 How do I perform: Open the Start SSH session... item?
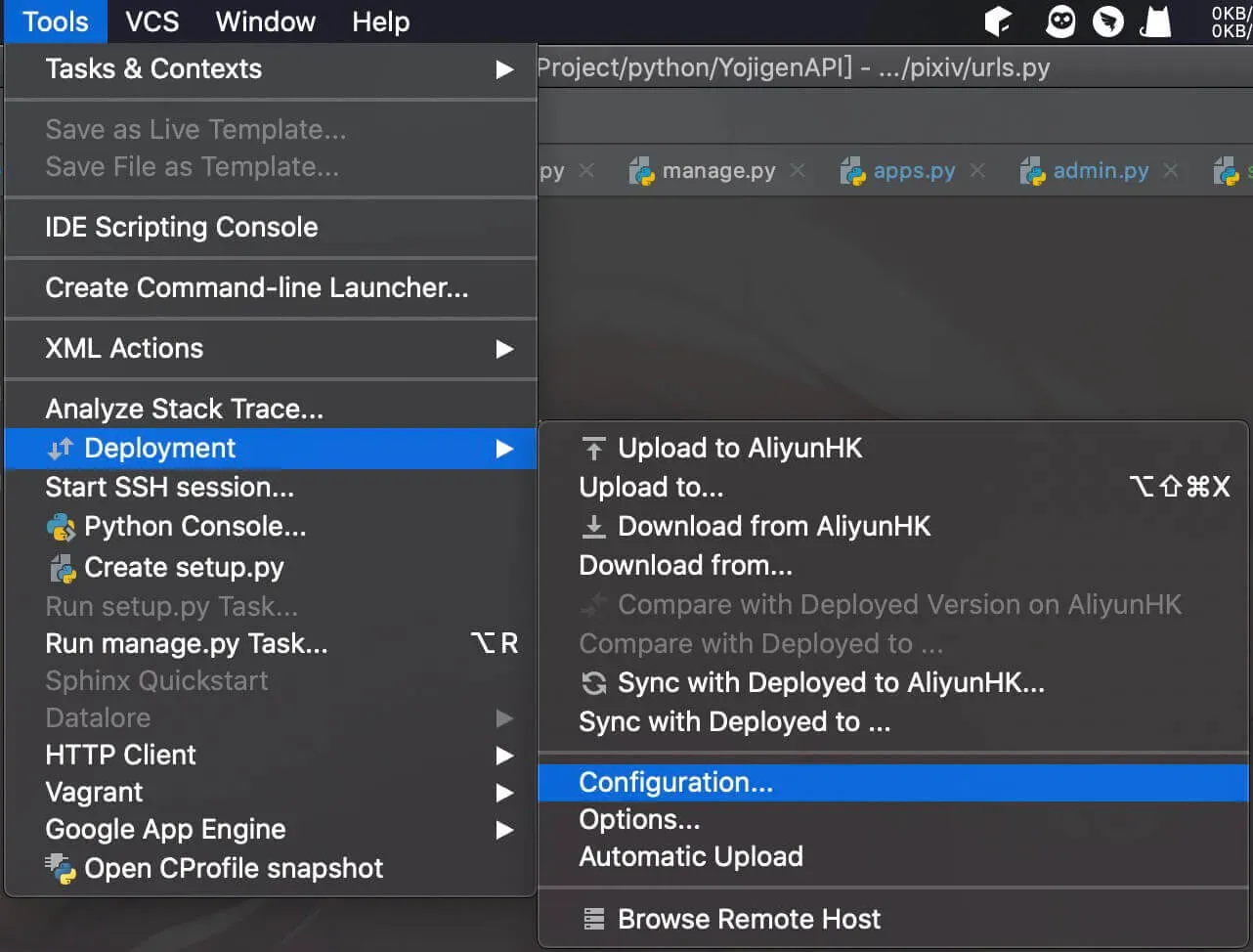169,488
